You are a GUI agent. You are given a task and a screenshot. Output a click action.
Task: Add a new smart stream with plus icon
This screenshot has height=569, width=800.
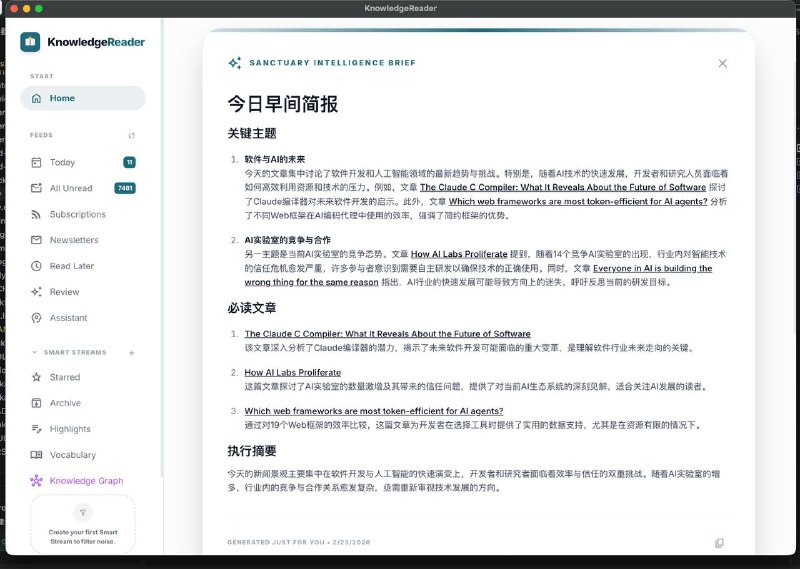click(132, 353)
